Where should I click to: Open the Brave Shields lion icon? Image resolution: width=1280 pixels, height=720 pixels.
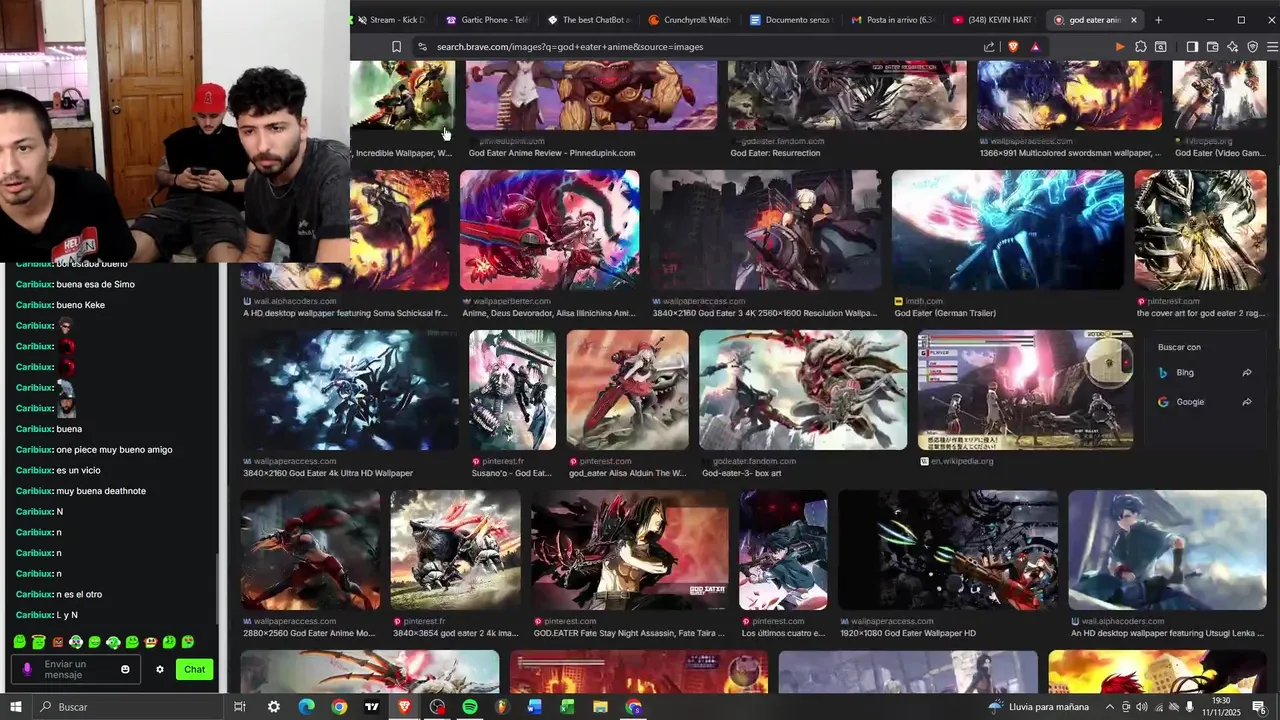coord(1013,47)
